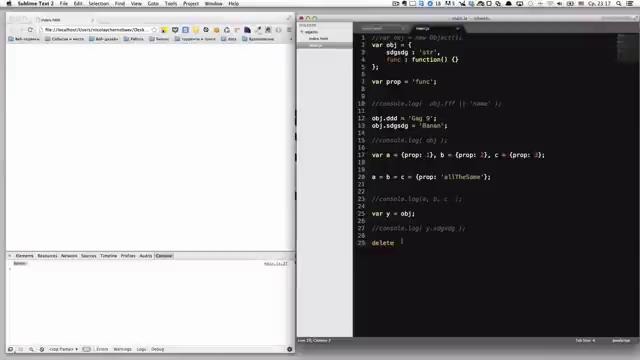Open the Sublime Text 2 application menu
Viewport: 640px width, 360px height.
coord(36,4)
